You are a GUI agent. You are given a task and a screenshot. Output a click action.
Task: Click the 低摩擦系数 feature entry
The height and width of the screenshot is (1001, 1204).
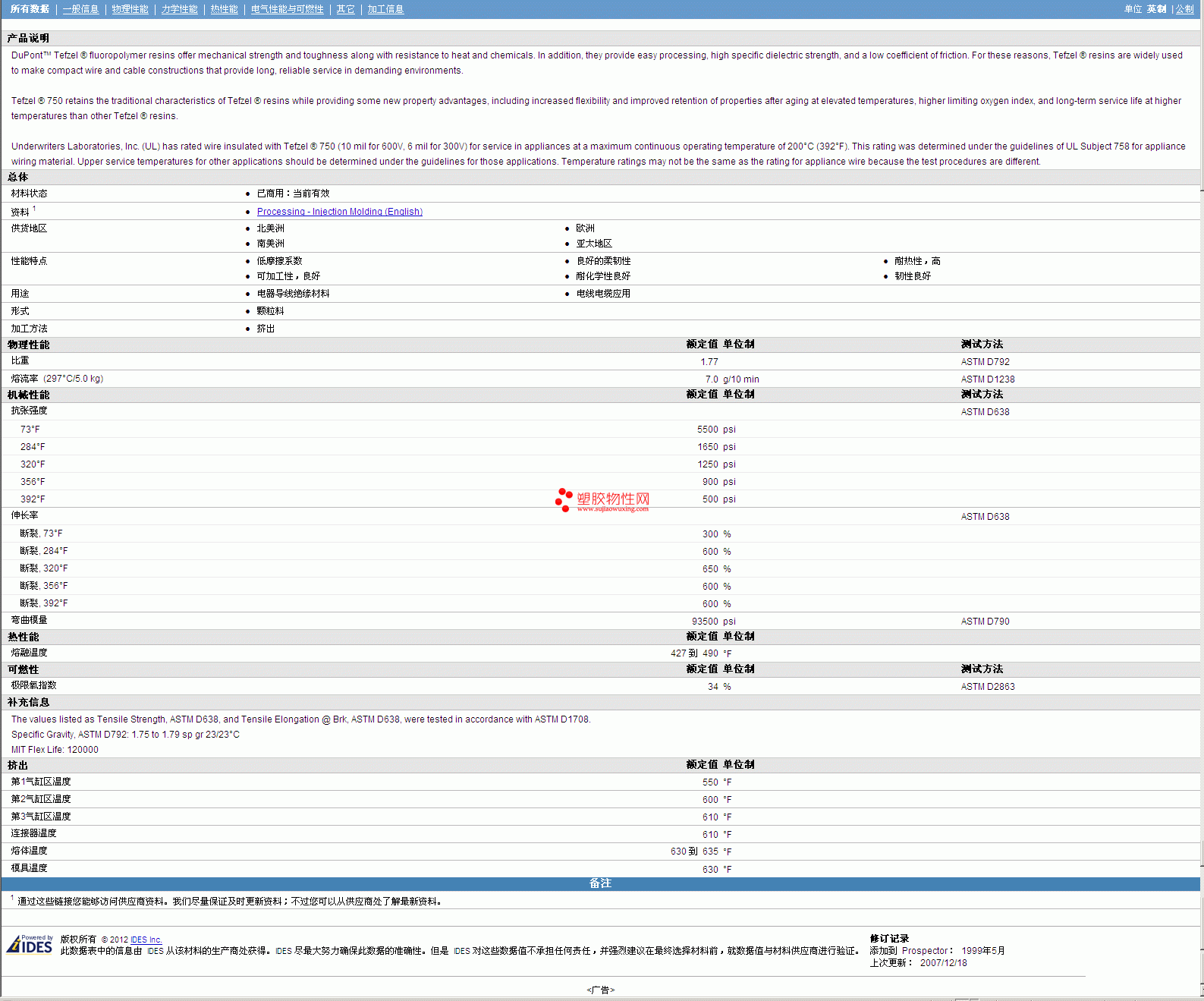pyautogui.click(x=279, y=261)
